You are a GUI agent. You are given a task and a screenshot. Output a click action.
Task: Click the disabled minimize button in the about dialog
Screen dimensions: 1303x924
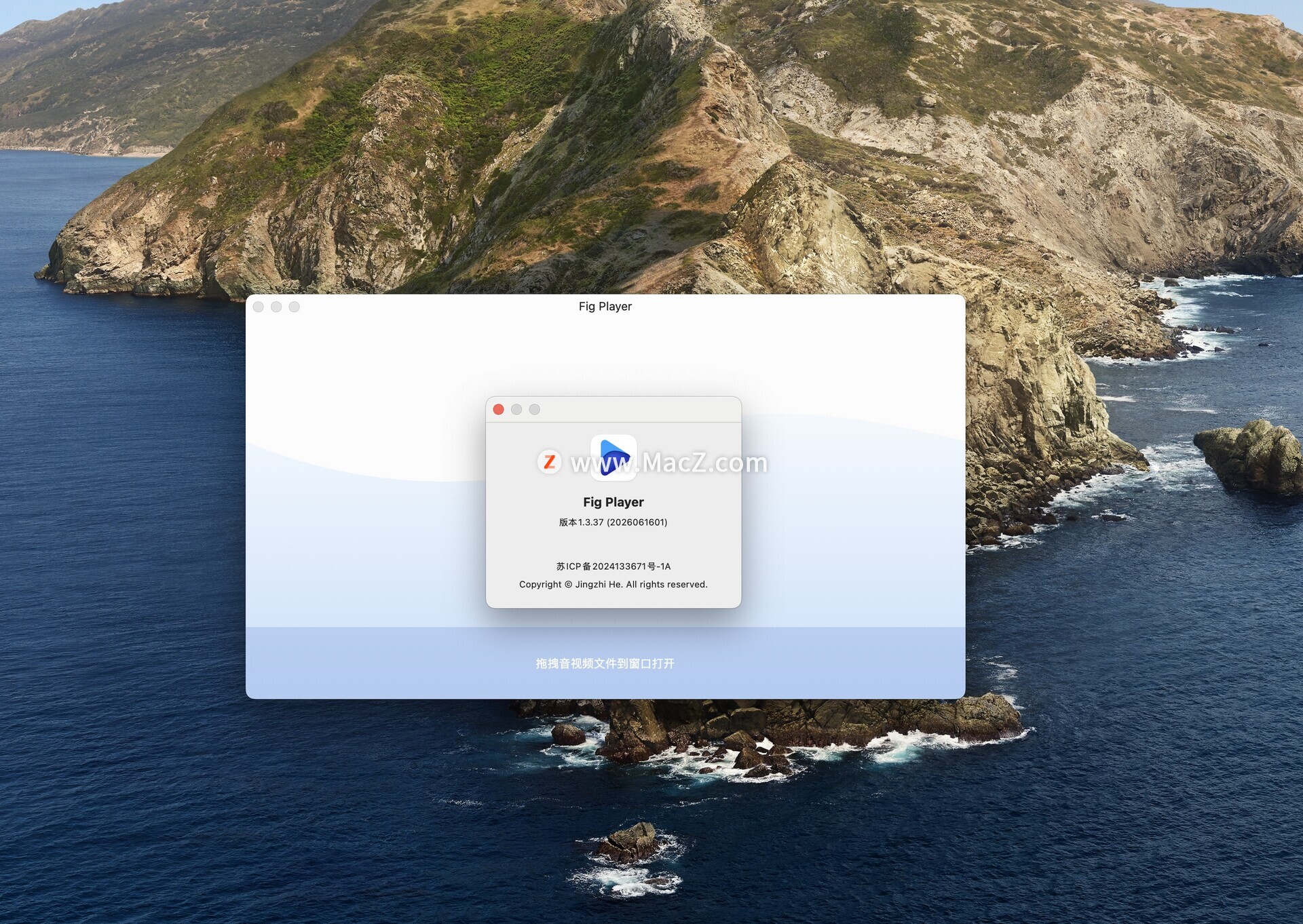(516, 409)
